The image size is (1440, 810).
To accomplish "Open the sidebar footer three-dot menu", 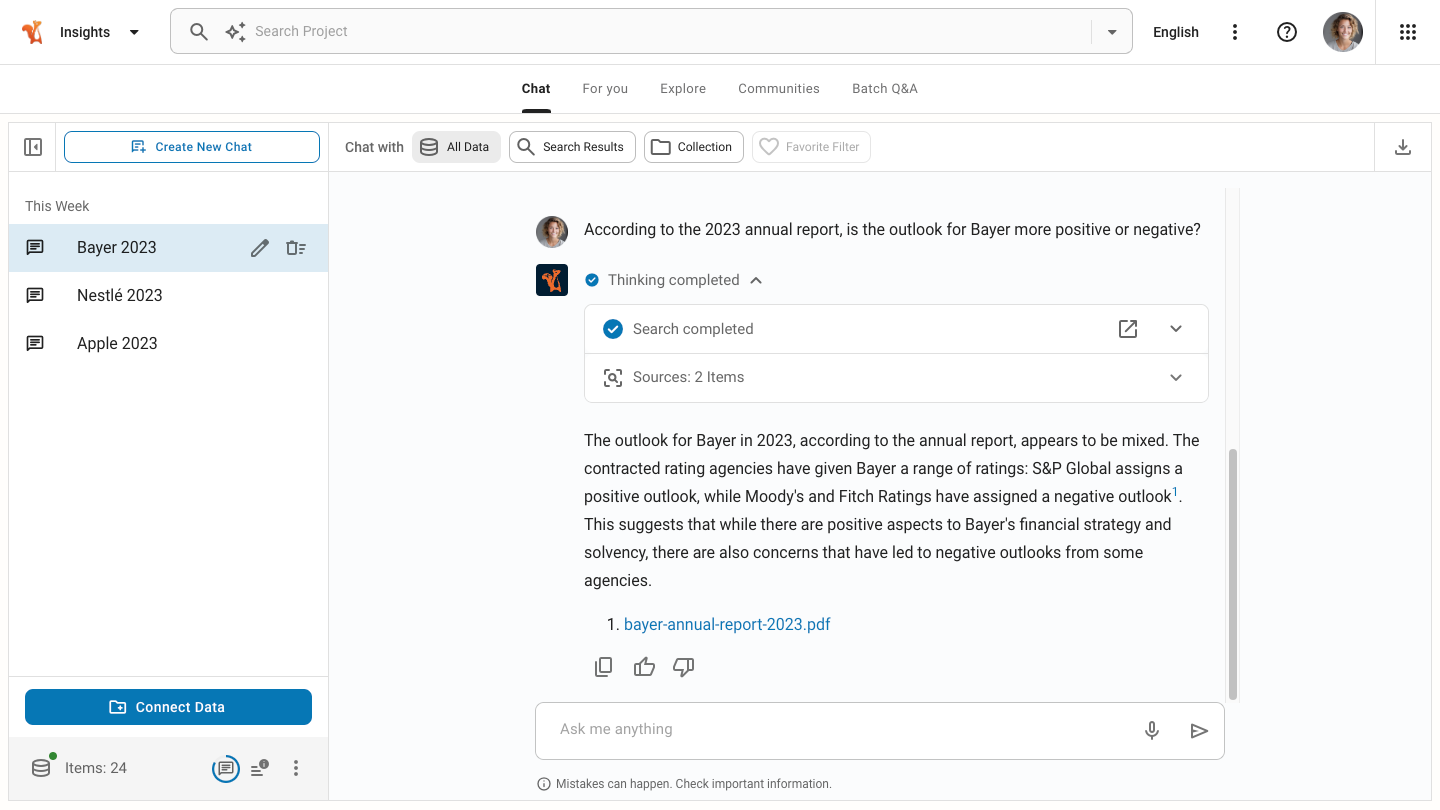I will pyautogui.click(x=296, y=768).
